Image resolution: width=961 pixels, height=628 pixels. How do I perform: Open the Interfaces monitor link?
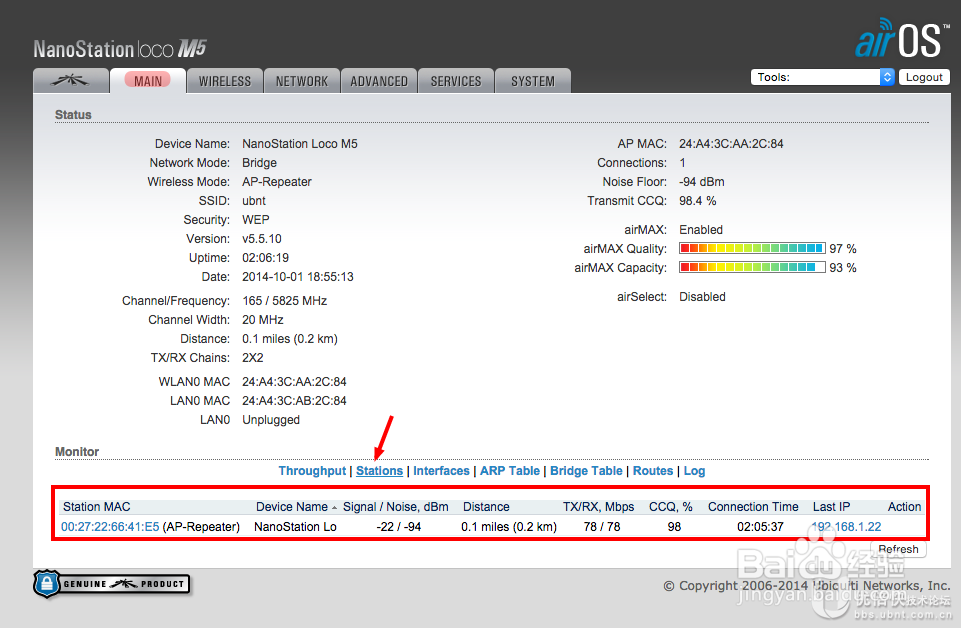point(441,471)
